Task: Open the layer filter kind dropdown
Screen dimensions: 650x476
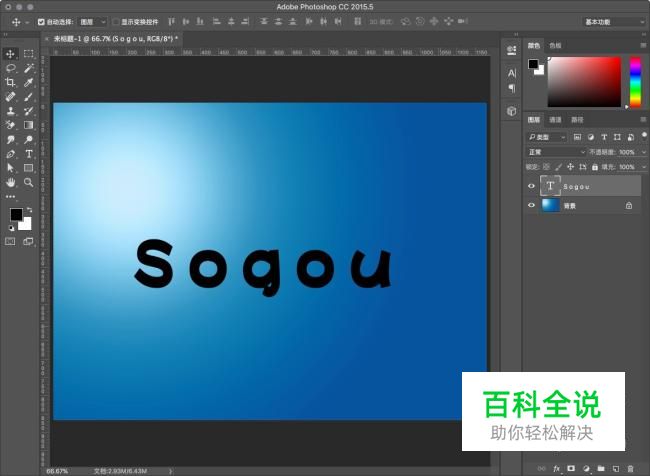Action: pyautogui.click(x=547, y=137)
